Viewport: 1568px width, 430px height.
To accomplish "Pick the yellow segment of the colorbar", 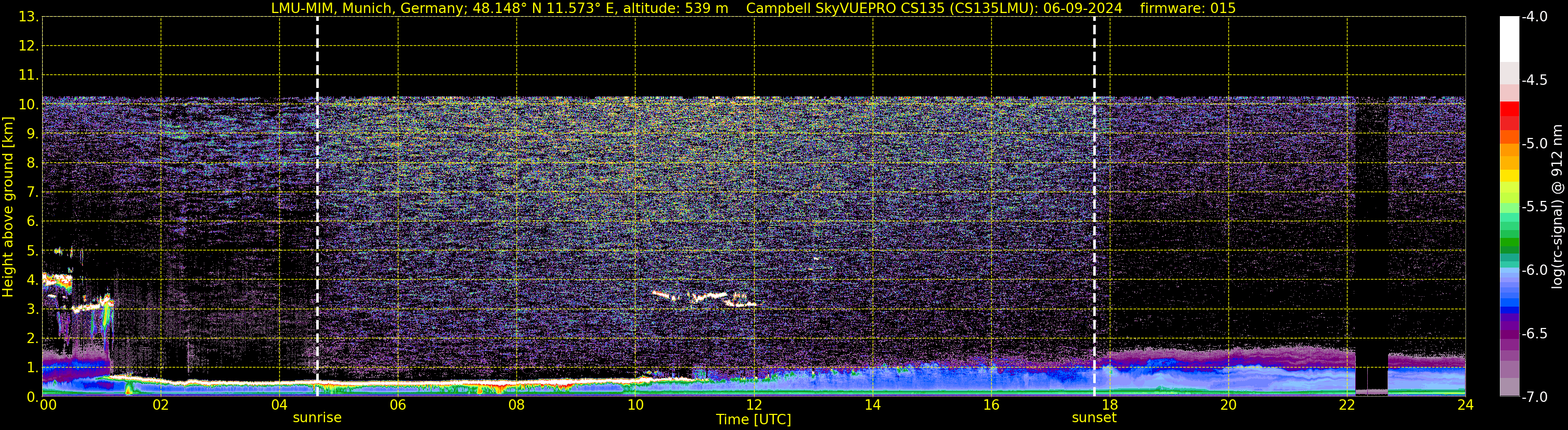I will tap(1509, 176).
